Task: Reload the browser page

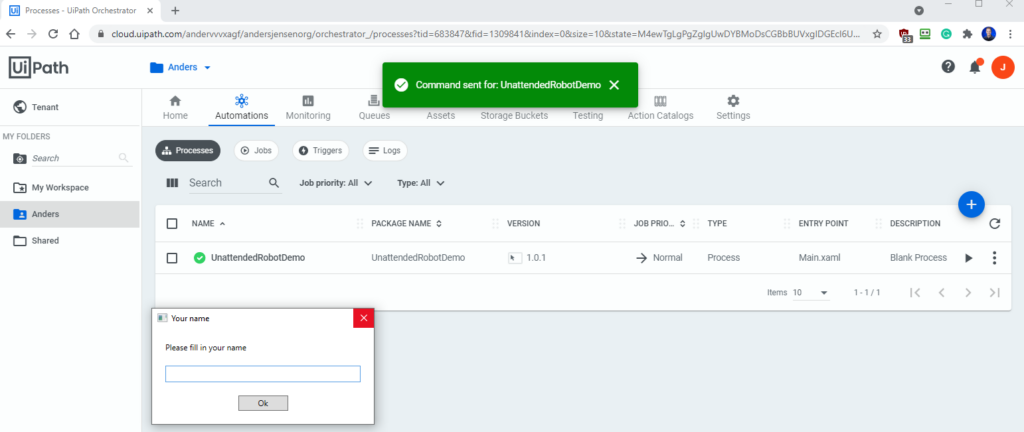Action: (x=53, y=34)
